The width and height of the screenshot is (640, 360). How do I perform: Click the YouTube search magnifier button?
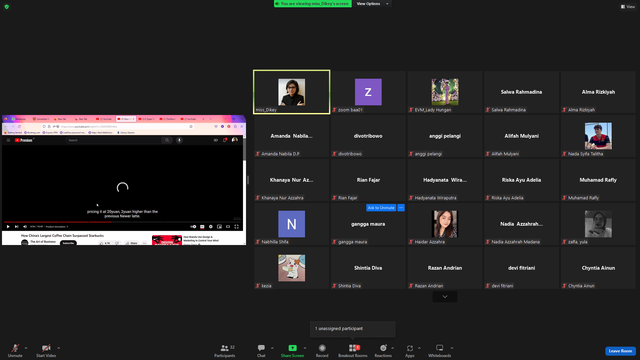167,140
